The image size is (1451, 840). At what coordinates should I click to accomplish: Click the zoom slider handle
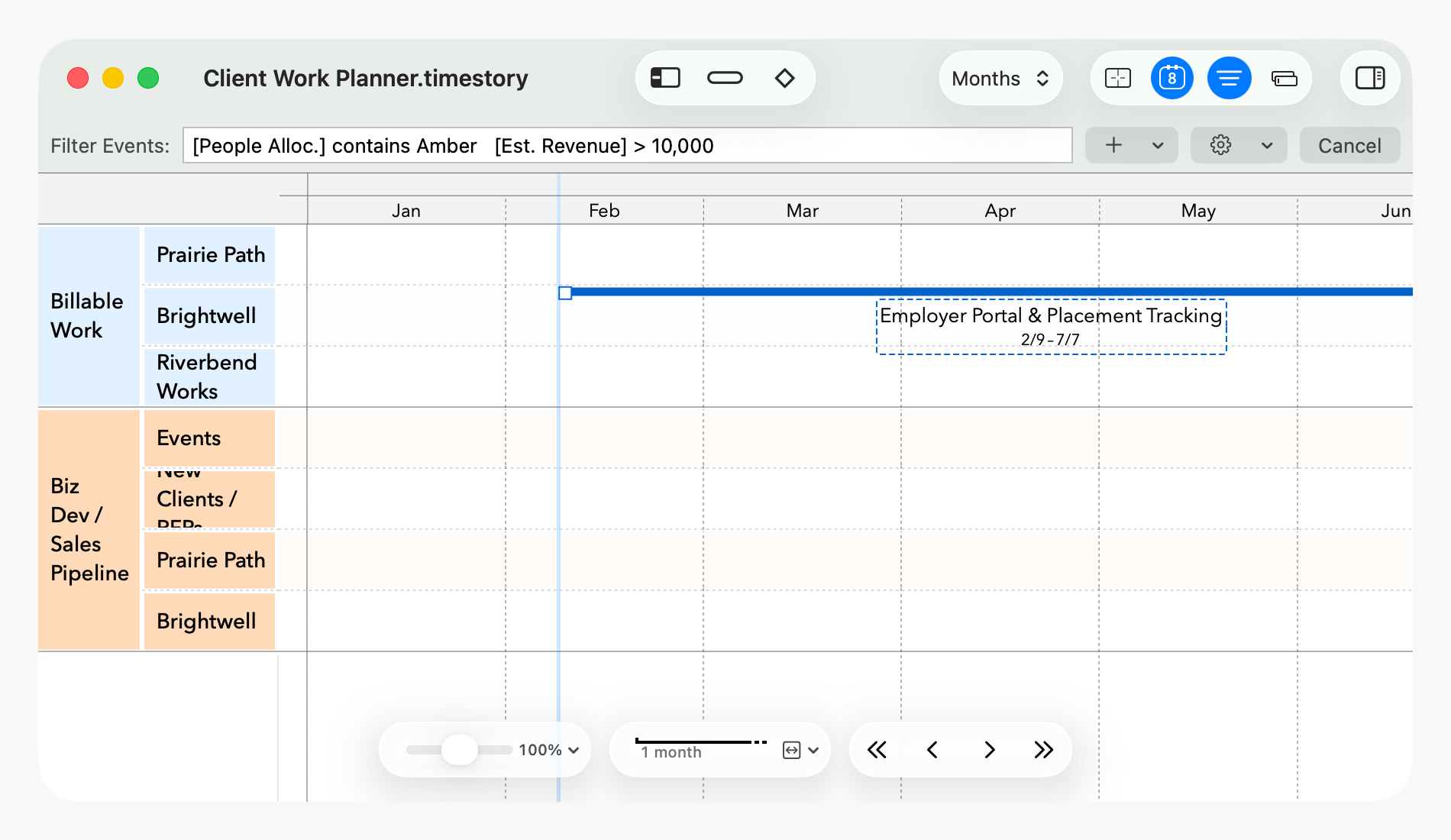[460, 750]
